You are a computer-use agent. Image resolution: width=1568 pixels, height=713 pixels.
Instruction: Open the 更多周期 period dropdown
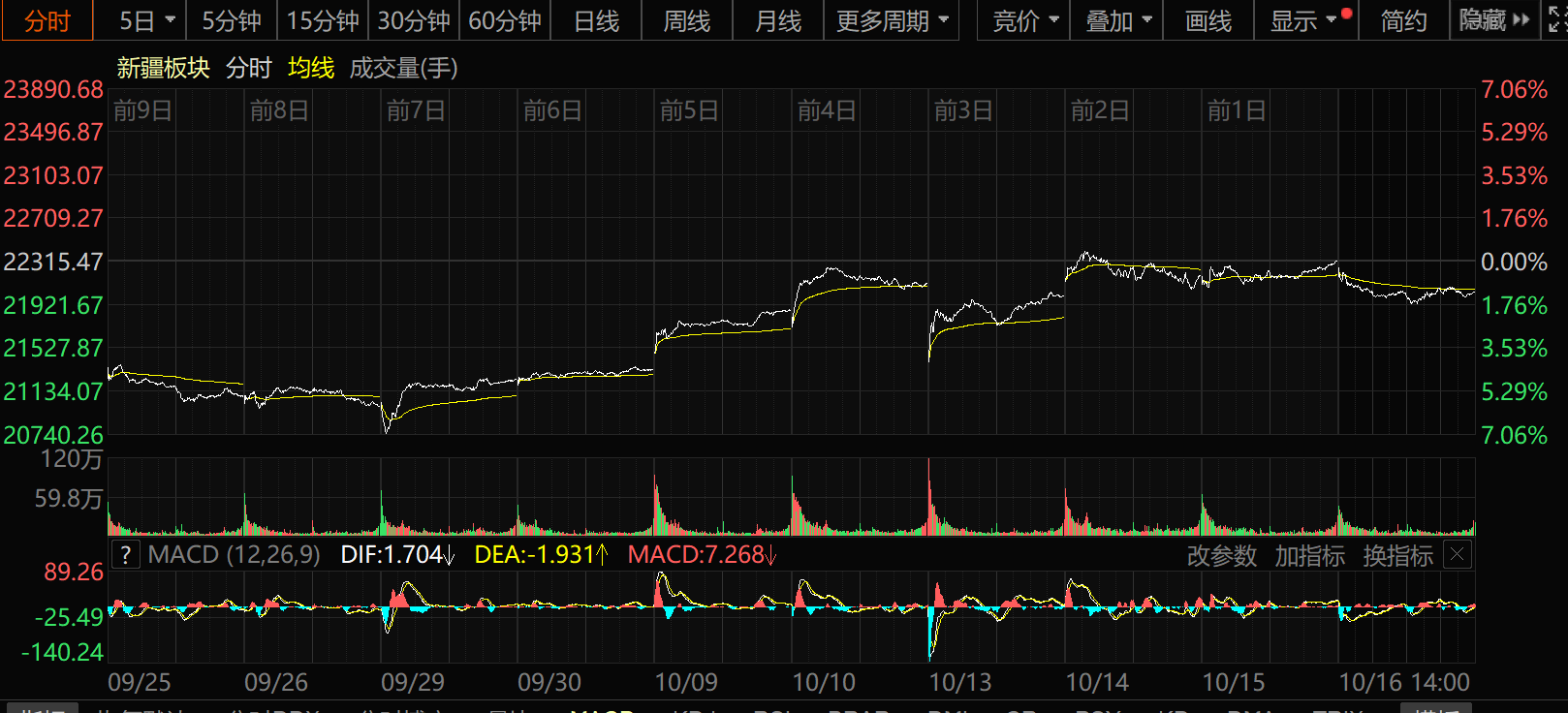pos(892,20)
